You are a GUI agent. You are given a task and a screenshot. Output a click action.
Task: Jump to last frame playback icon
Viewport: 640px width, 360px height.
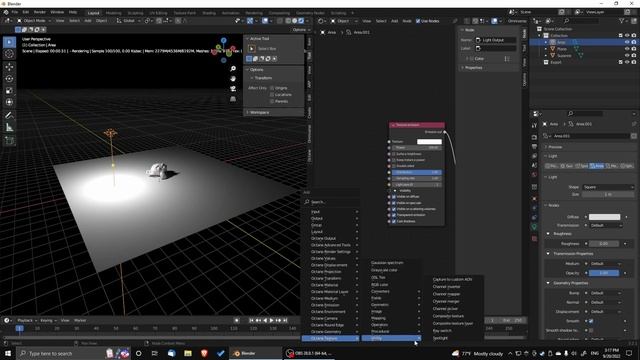[x=285, y=320]
